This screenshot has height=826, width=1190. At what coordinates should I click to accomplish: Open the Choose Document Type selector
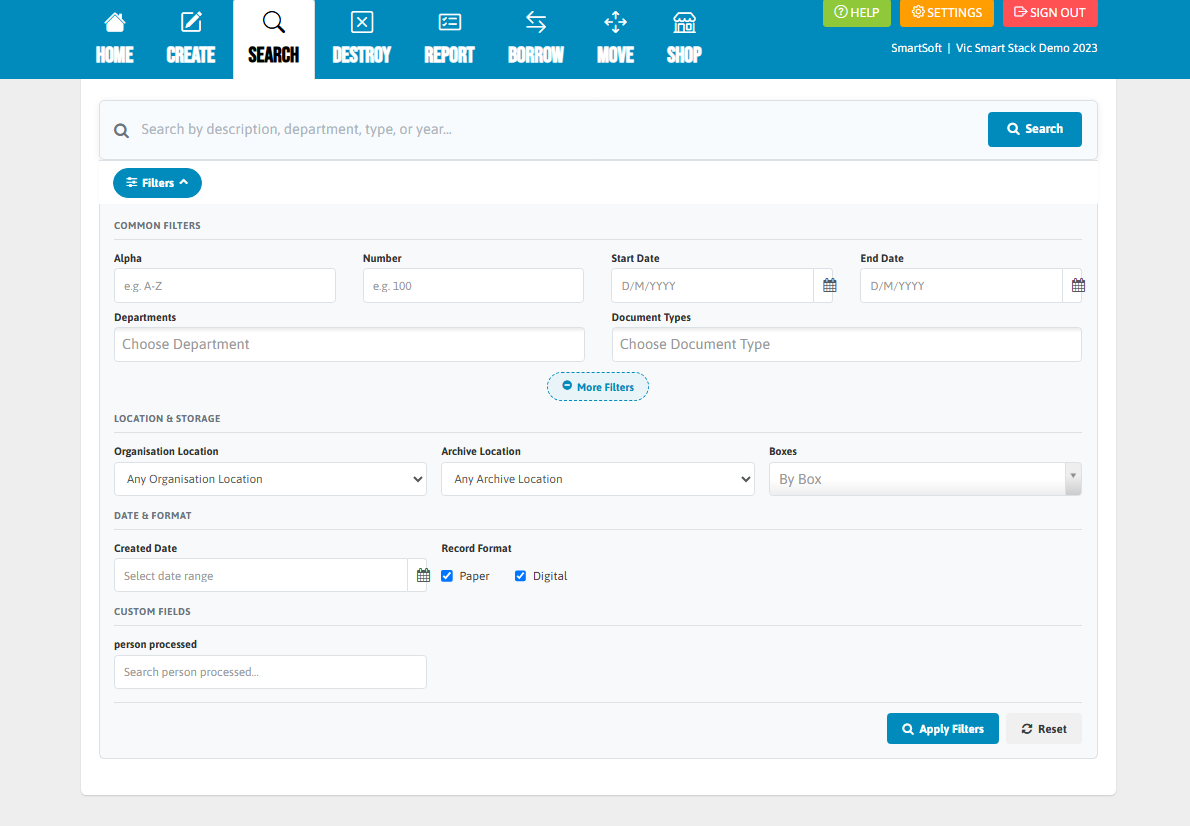846,345
